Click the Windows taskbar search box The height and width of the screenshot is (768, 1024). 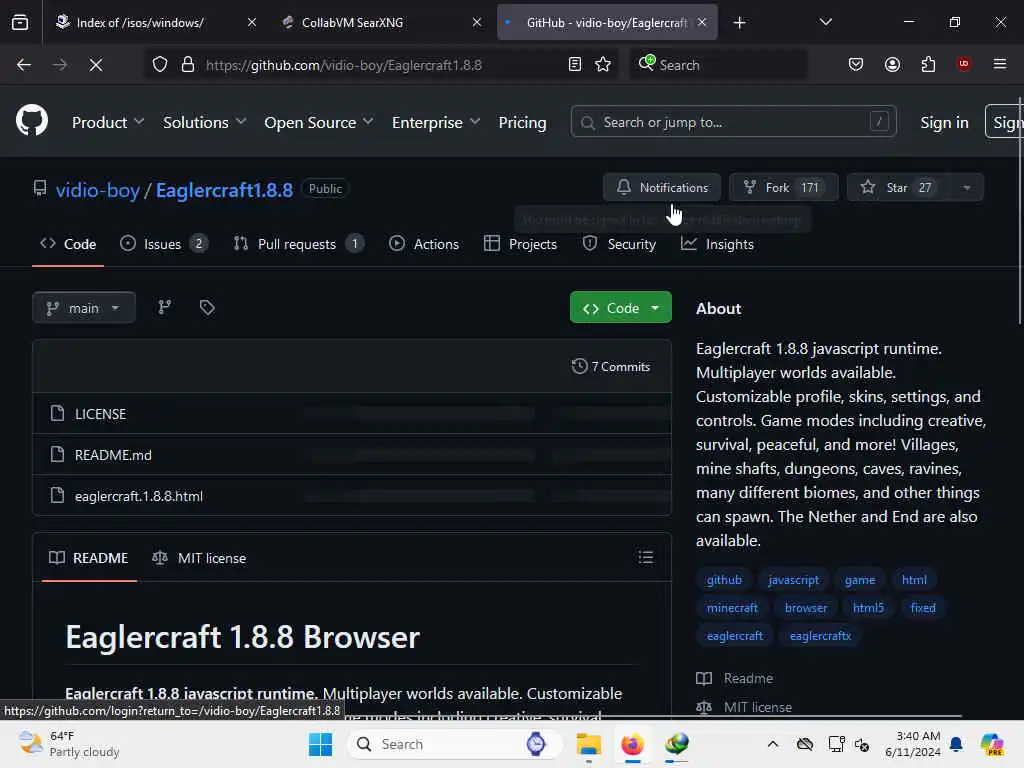455,744
